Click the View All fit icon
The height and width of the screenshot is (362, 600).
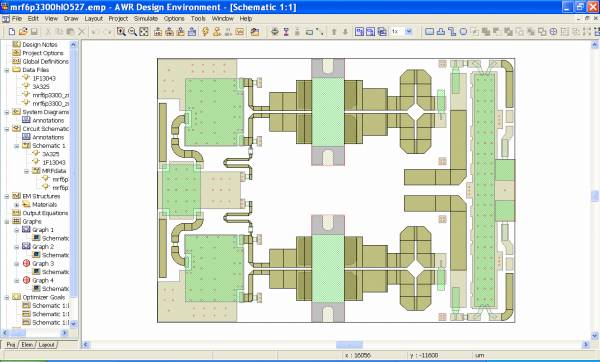(x=144, y=32)
